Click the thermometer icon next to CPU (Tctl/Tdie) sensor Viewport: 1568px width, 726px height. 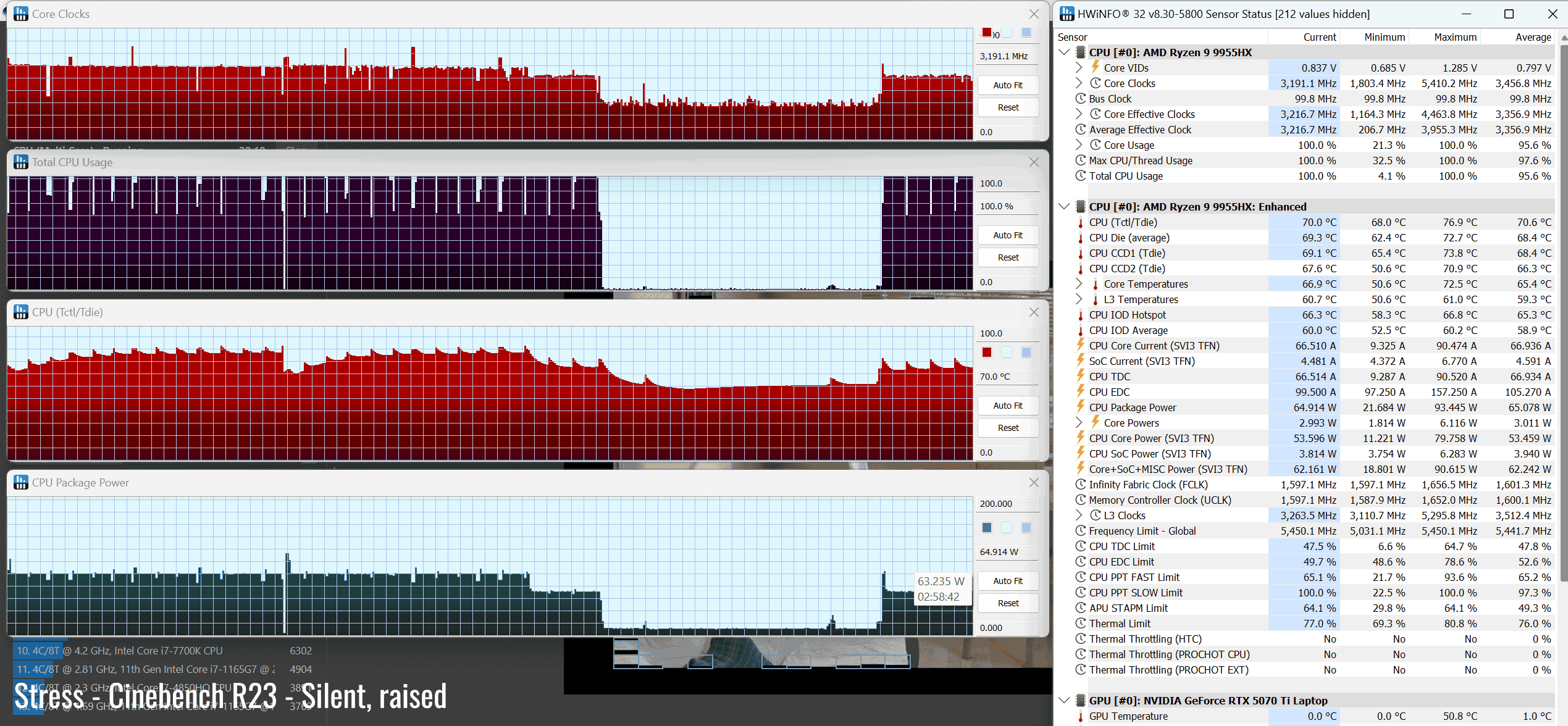[x=1080, y=222]
